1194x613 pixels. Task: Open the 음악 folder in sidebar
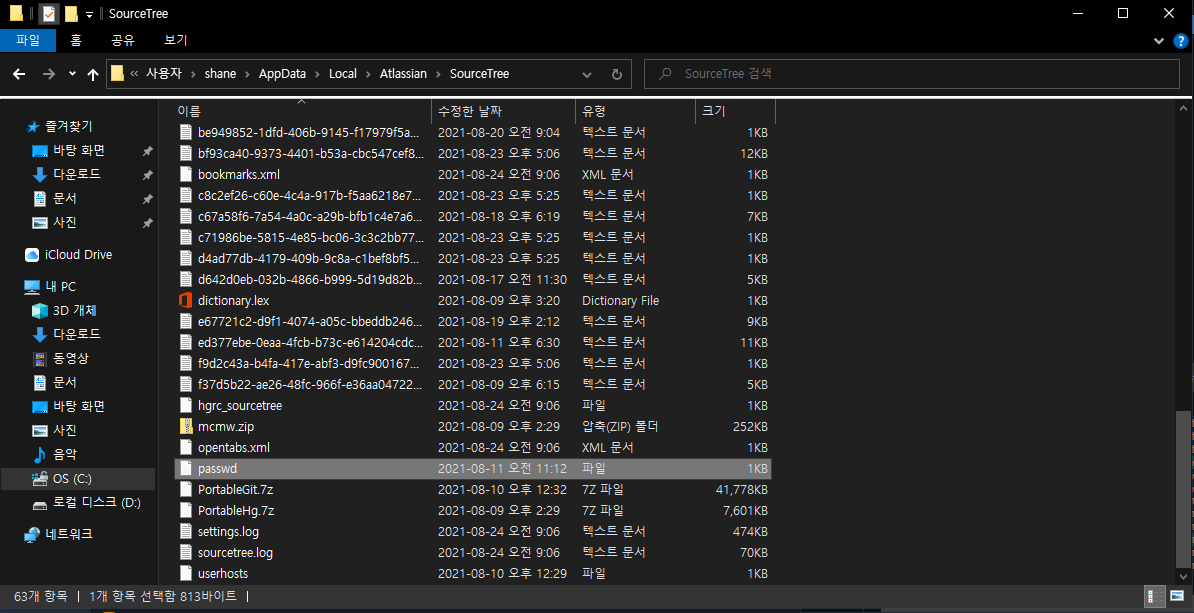point(65,455)
